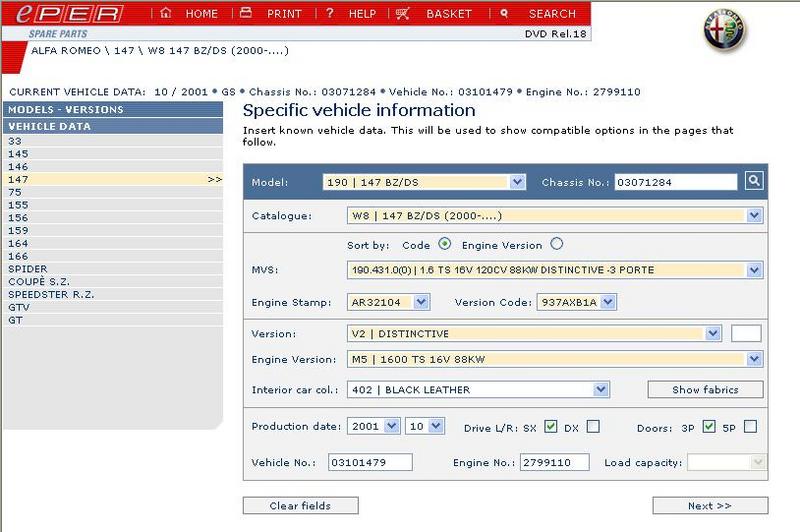Screen dimensions: 800x532
Task: Click the question mark help icon
Action: pyautogui.click(x=330, y=13)
